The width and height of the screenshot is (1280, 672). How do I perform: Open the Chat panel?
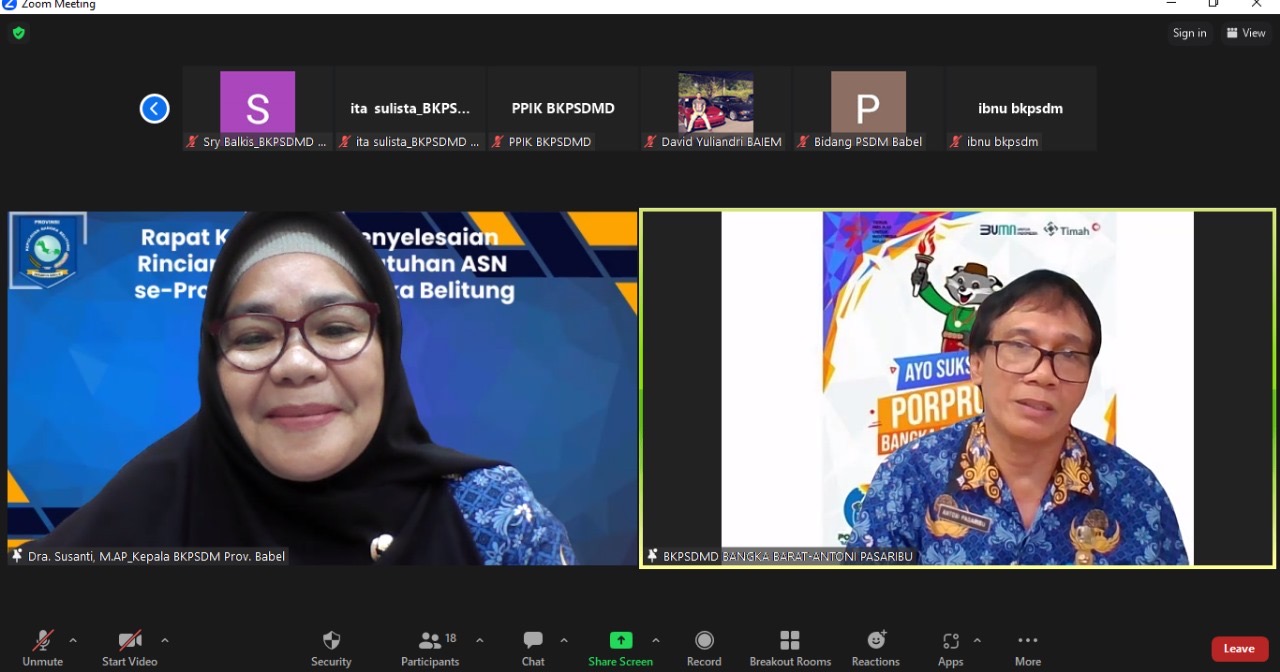click(x=533, y=648)
